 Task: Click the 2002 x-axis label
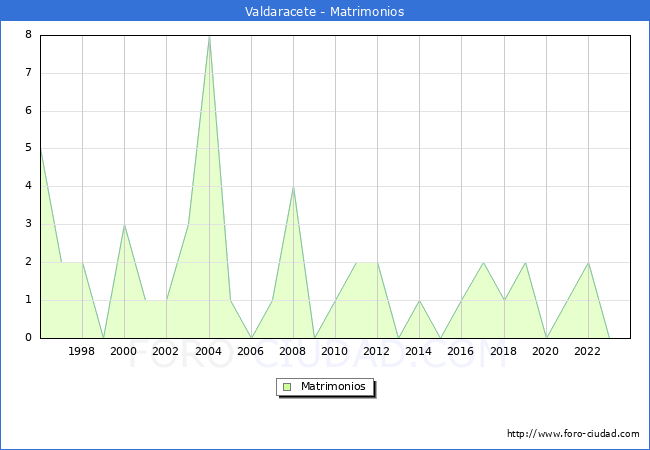click(x=165, y=351)
